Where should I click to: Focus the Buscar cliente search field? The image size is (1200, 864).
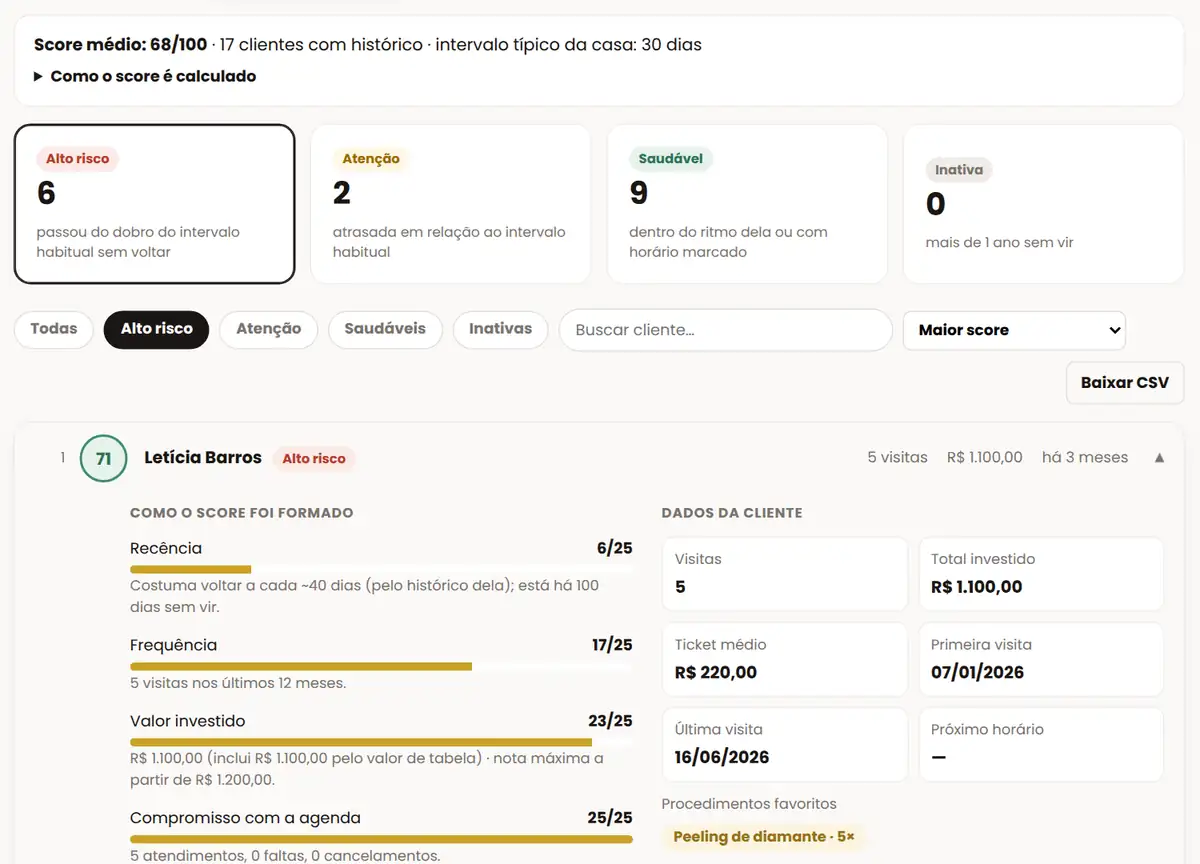tap(726, 330)
